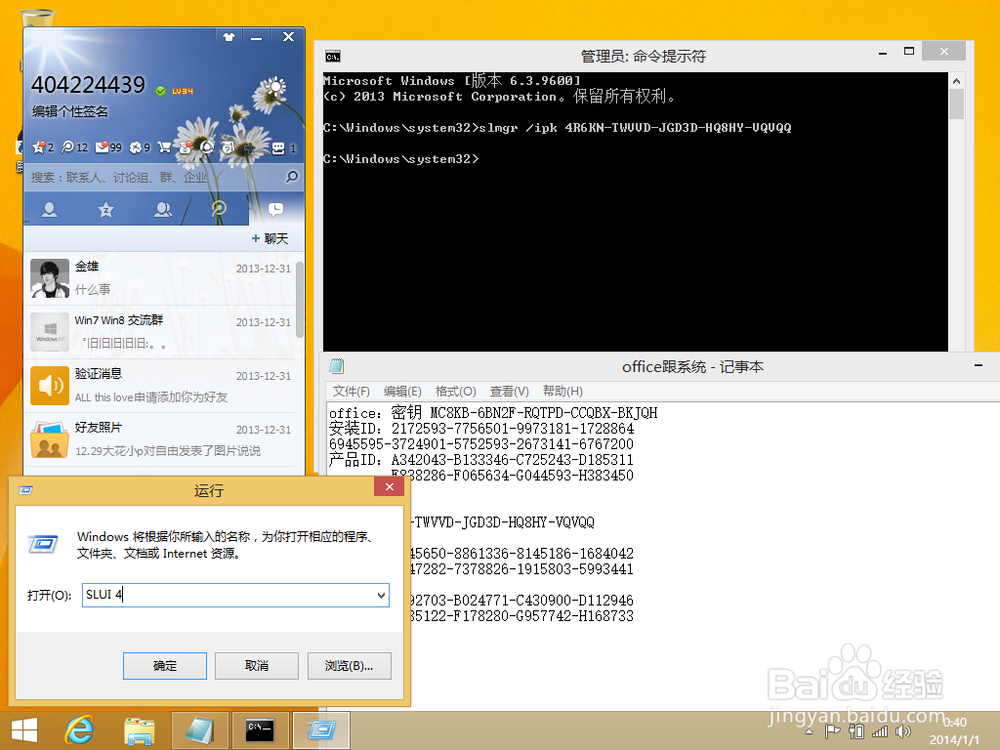Switch to the recent conversations tab

(276, 209)
